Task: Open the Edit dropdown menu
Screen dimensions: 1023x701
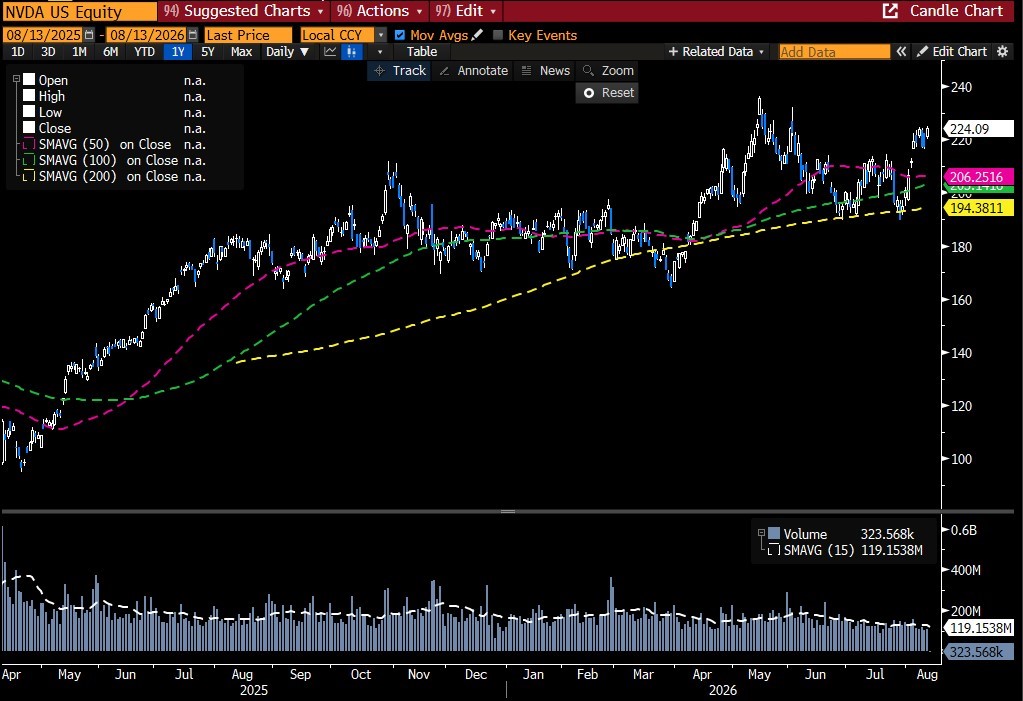Action: [x=465, y=10]
